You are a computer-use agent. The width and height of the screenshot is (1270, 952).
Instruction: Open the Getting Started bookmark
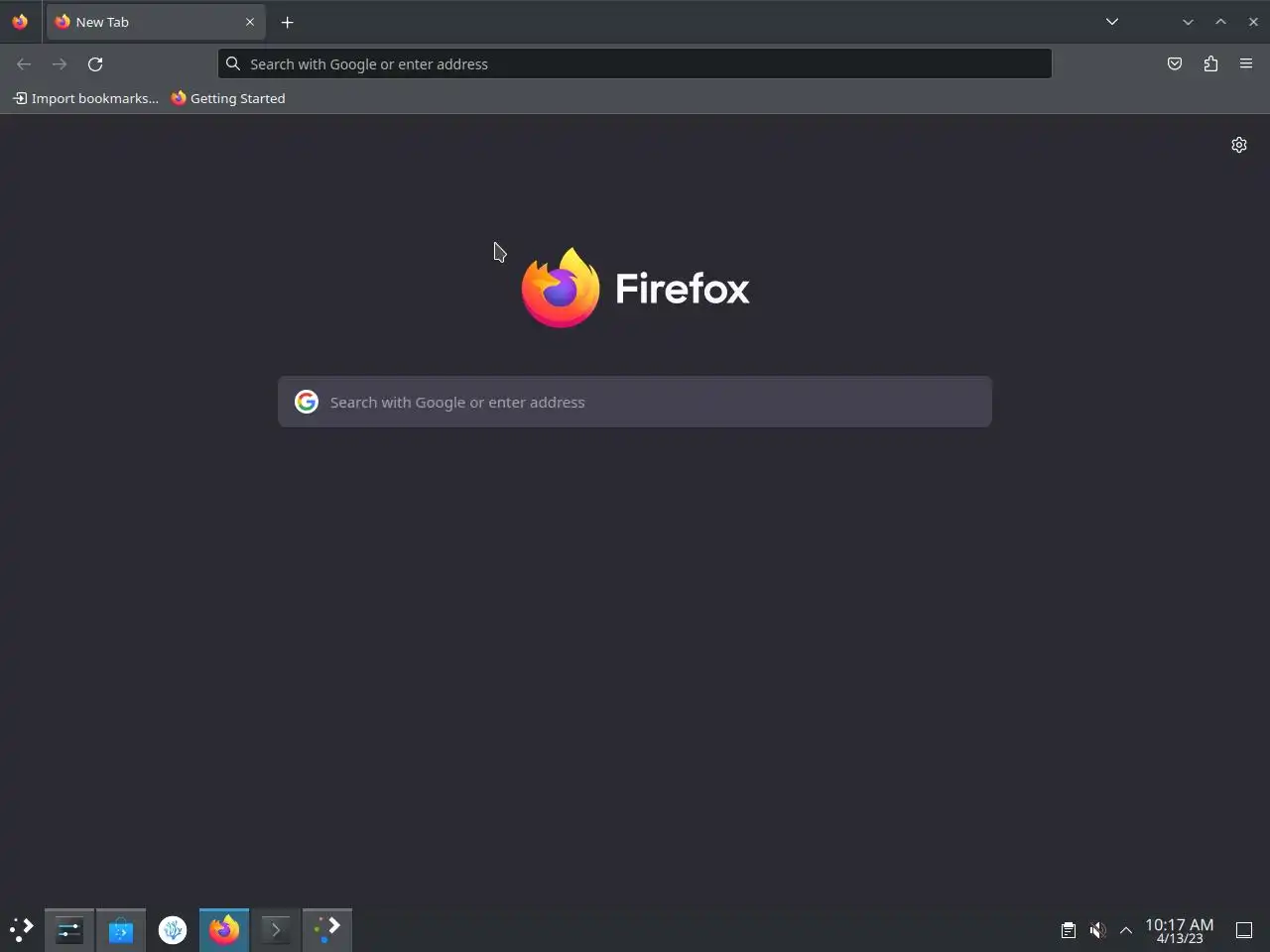228,98
